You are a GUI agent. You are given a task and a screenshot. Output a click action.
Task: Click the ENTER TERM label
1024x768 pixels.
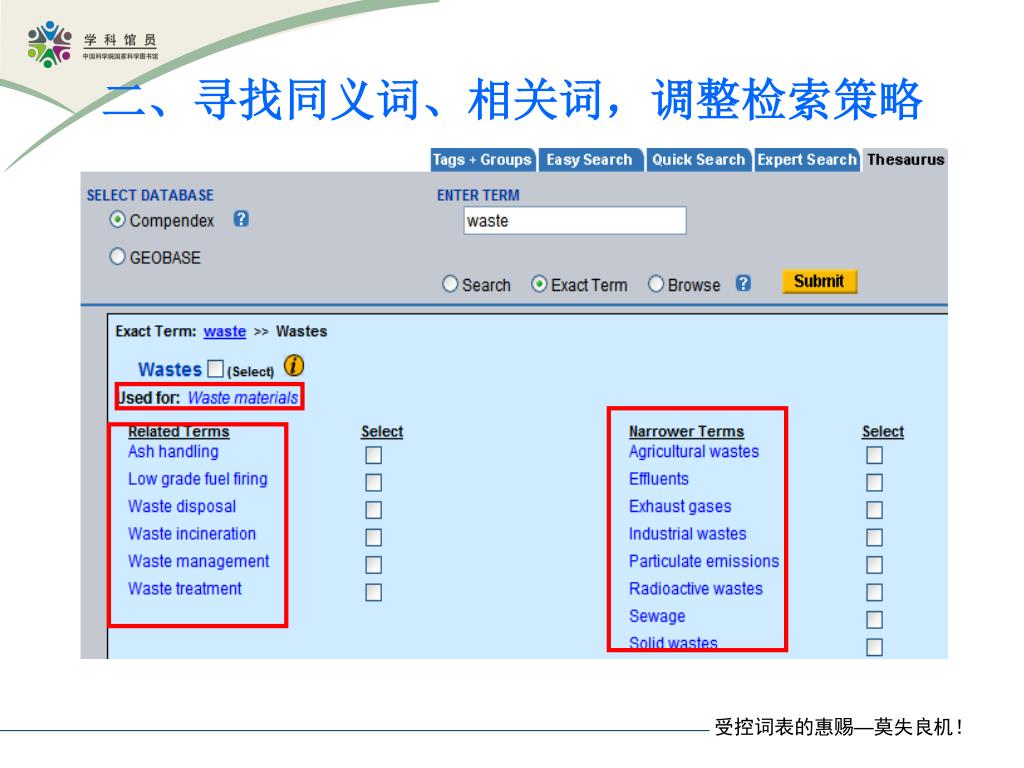[478, 195]
